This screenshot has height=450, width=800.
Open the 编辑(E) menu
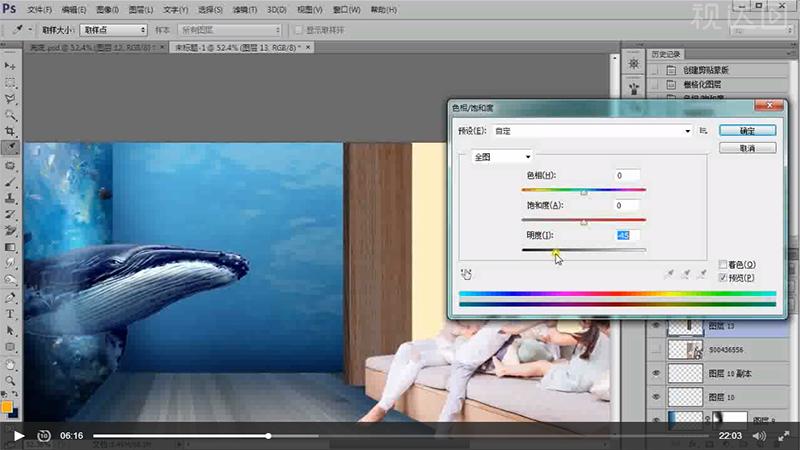coord(73,10)
